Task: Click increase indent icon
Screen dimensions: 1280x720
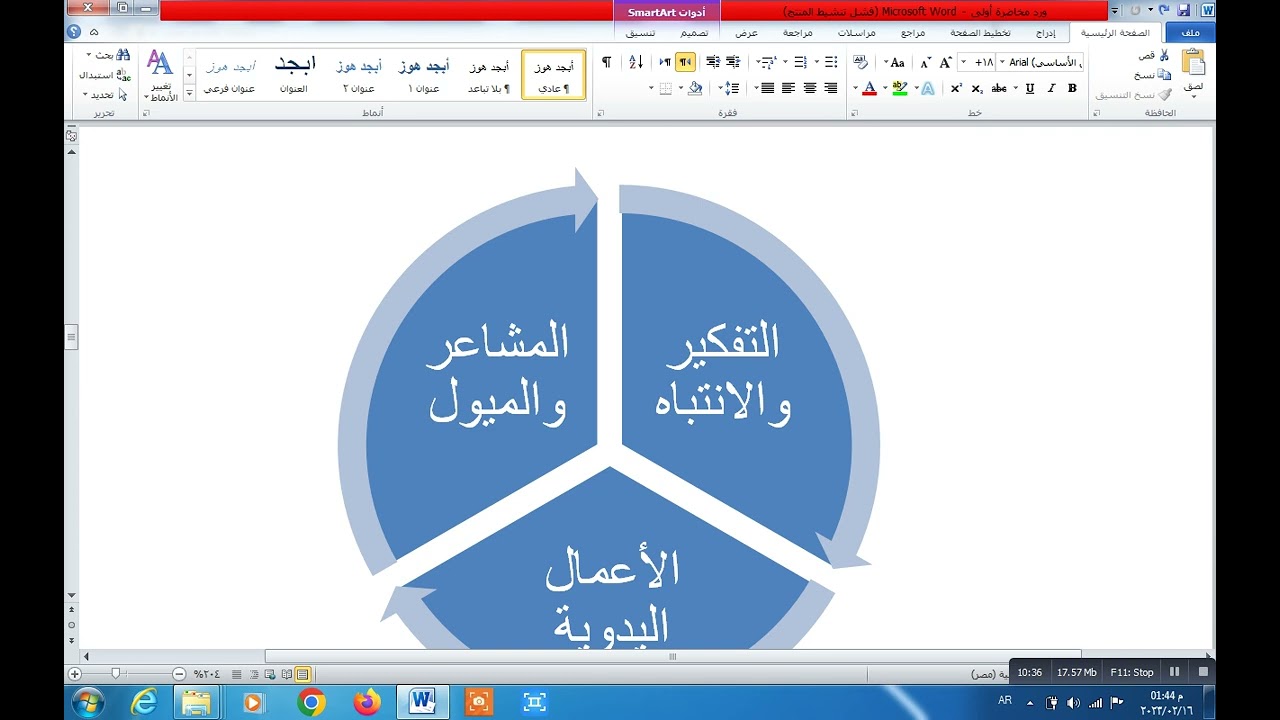Action: tap(712, 62)
